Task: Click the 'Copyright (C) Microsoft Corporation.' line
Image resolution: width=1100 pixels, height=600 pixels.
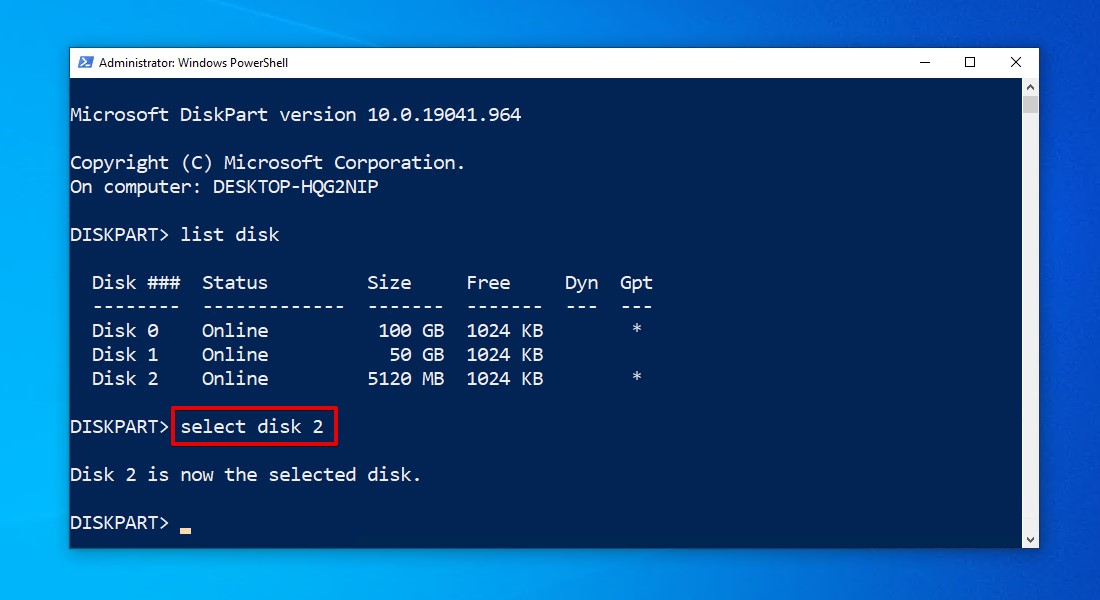Action: tap(267, 163)
